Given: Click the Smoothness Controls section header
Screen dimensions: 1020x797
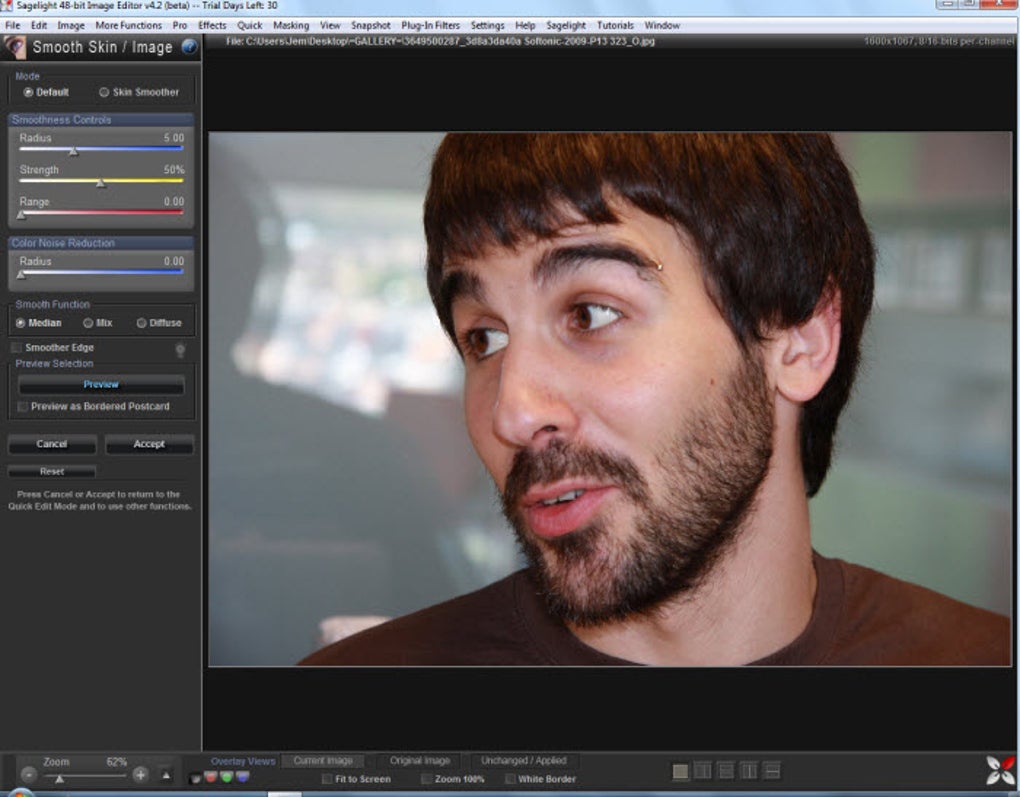Looking at the screenshot, I should (101, 120).
